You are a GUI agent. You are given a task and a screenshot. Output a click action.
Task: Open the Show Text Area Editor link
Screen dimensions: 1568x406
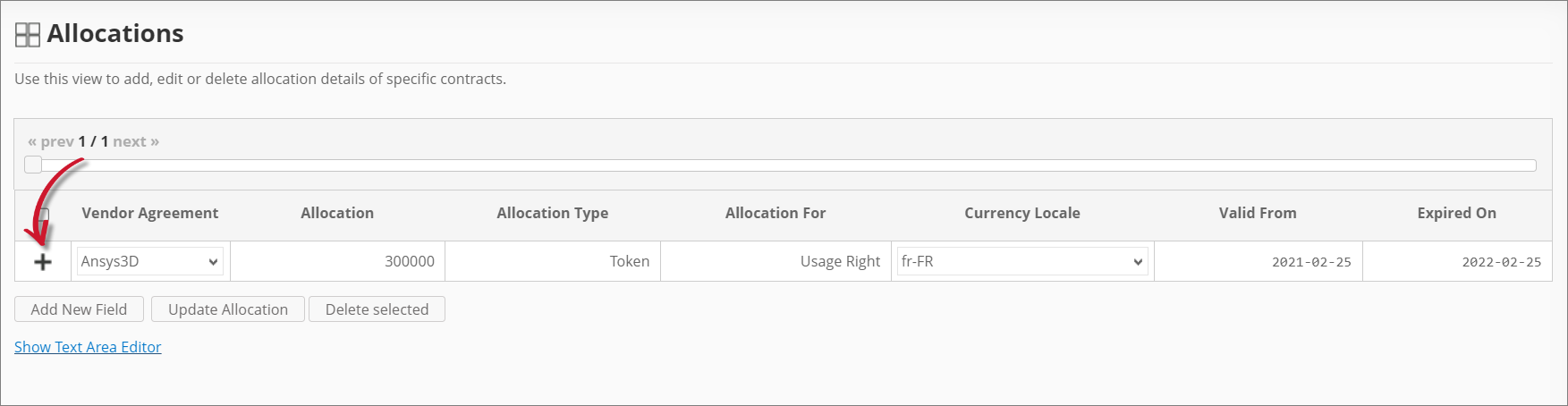click(x=88, y=347)
